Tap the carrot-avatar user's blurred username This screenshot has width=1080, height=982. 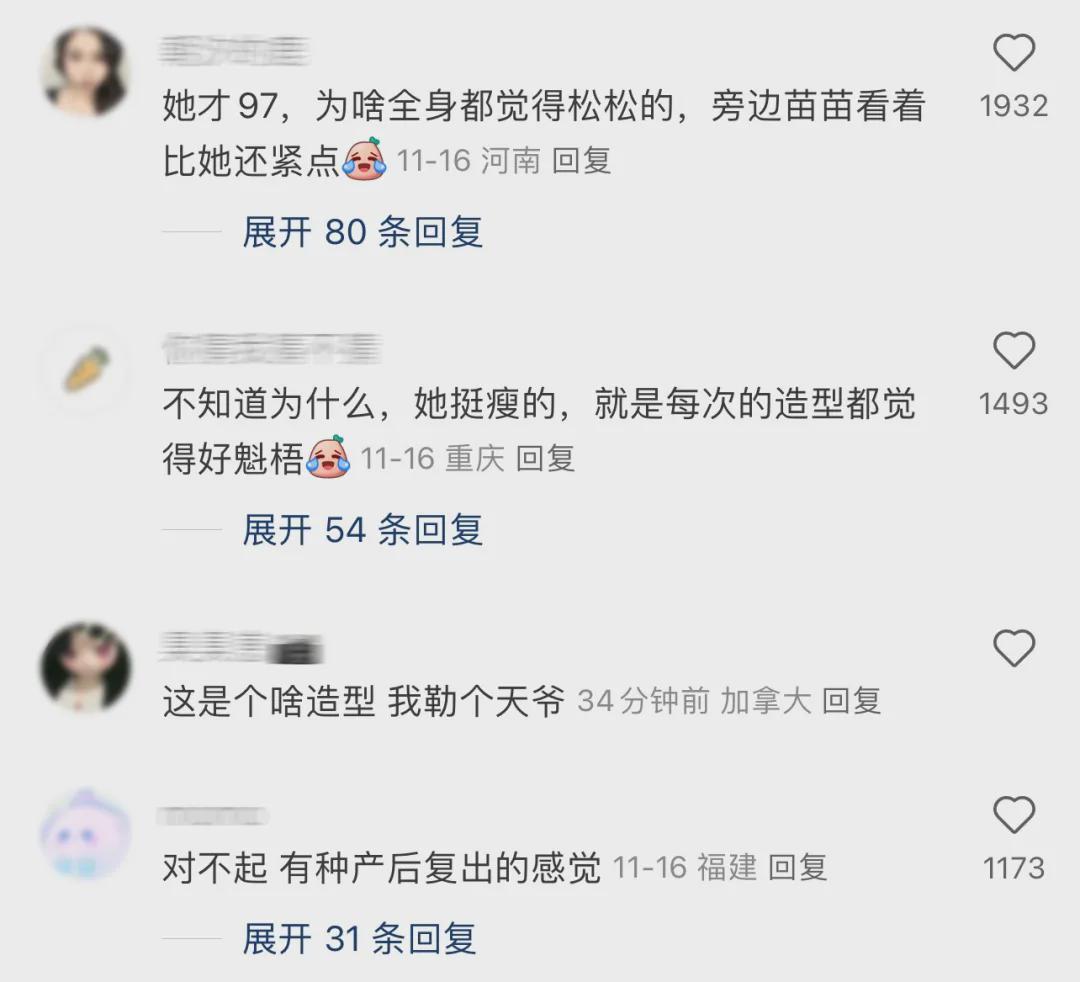272,349
